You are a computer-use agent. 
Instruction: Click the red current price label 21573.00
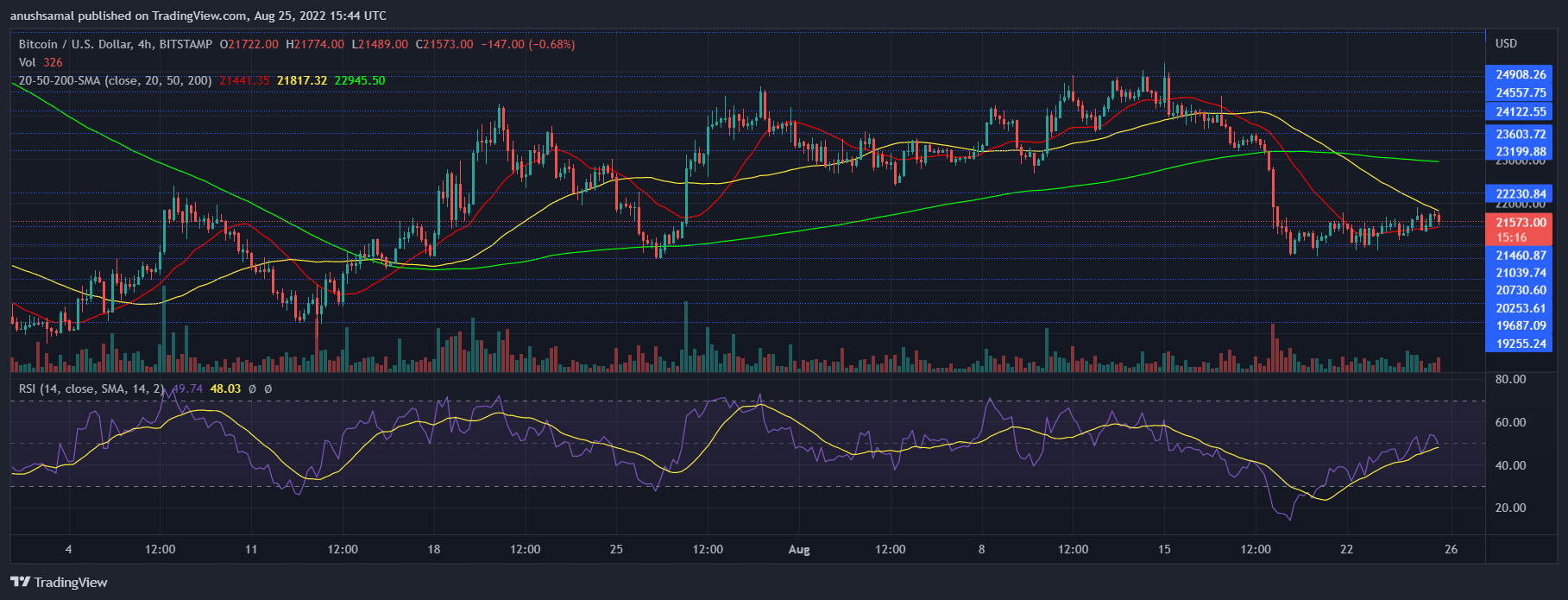(1520, 223)
